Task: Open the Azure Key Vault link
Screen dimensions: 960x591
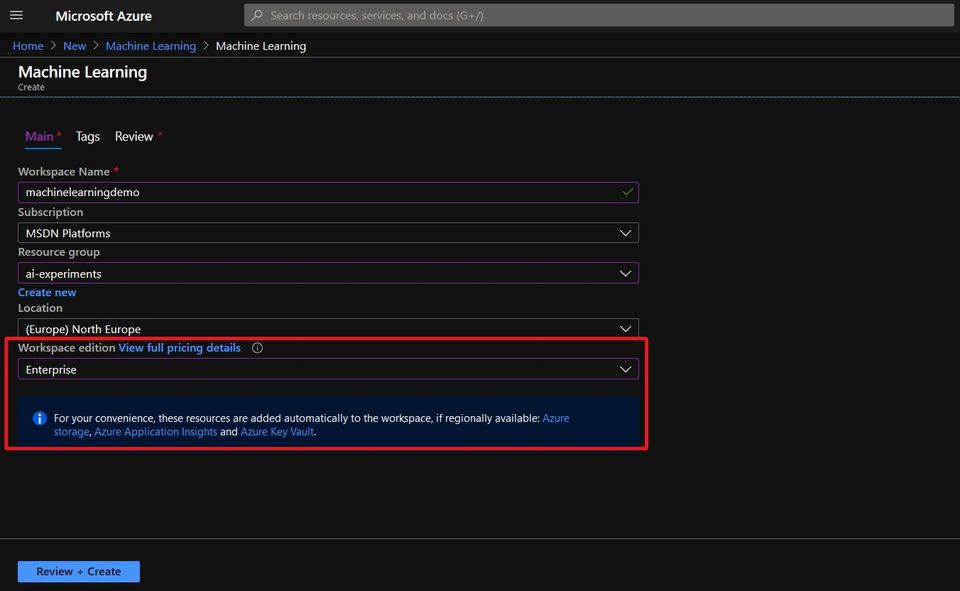Action: click(x=277, y=432)
